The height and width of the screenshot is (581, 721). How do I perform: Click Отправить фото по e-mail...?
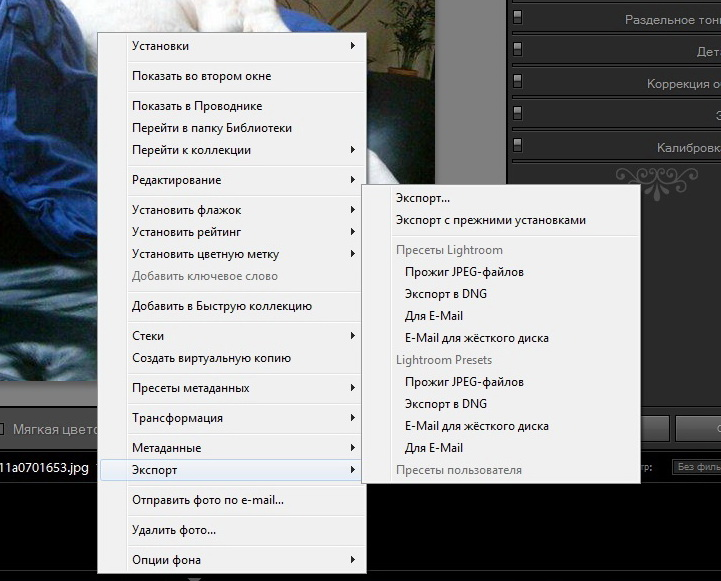[208, 500]
